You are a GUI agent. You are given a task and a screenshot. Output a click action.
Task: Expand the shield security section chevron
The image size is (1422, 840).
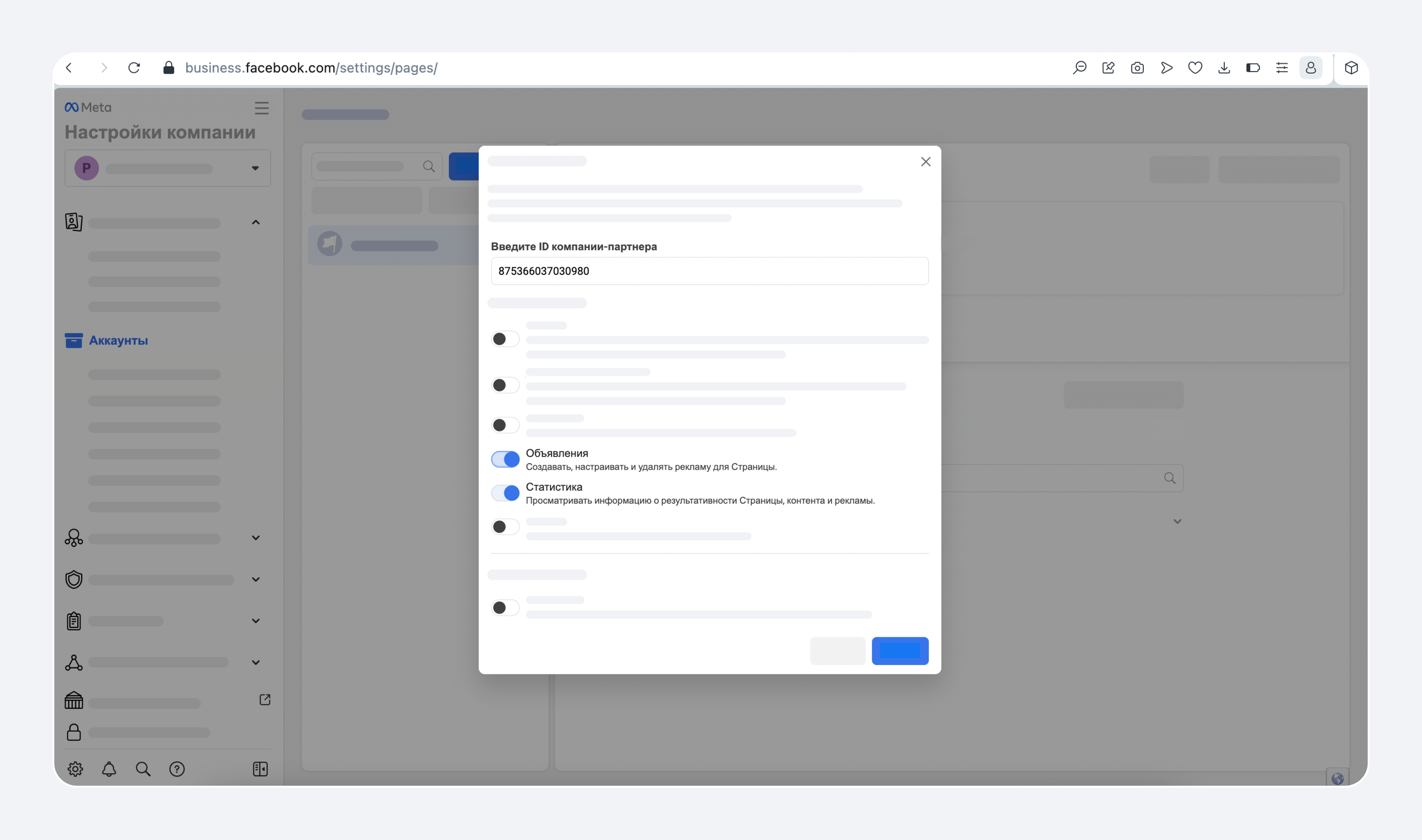[256, 580]
